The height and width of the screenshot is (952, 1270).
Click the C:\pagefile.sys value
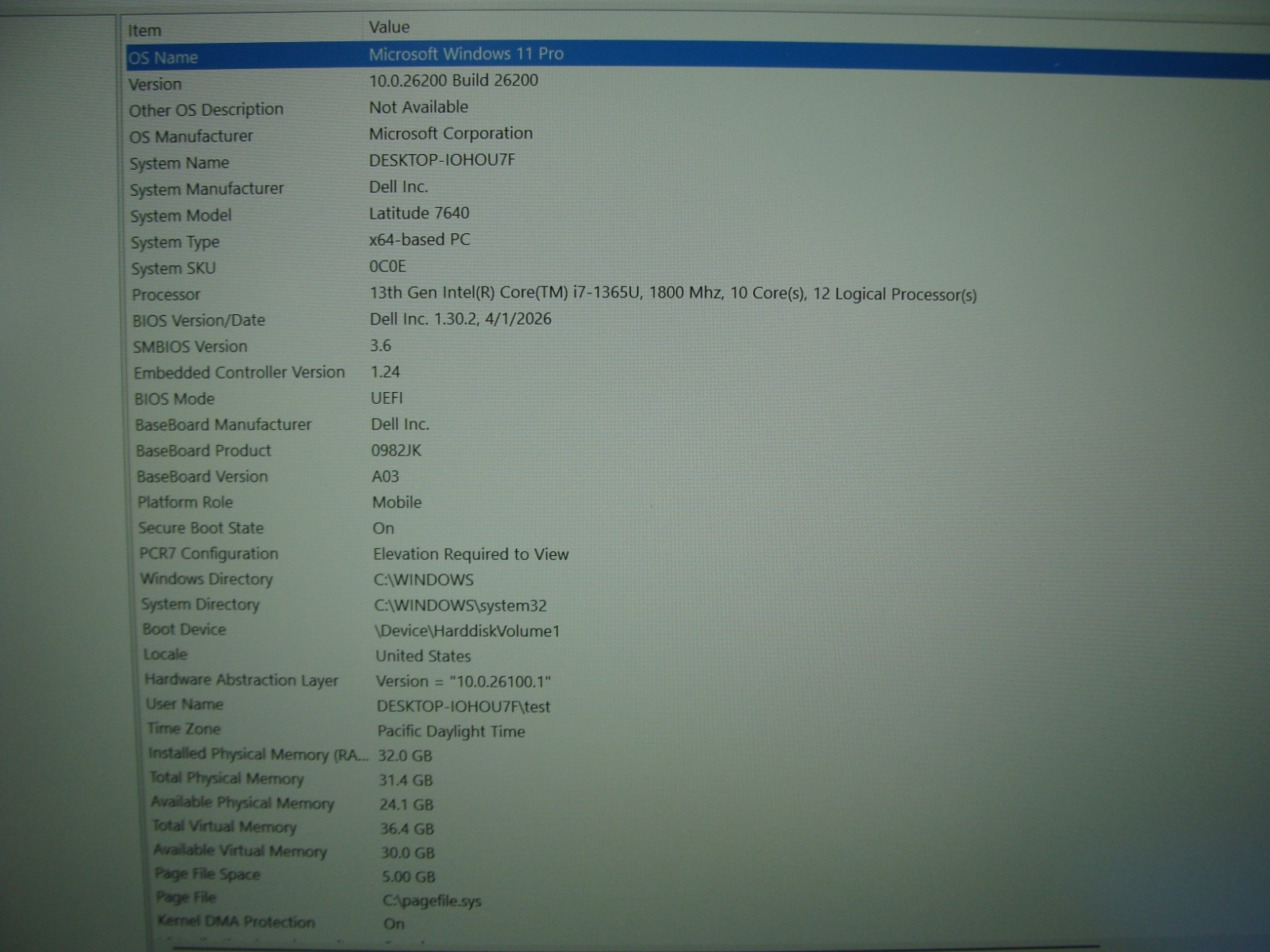tap(432, 901)
